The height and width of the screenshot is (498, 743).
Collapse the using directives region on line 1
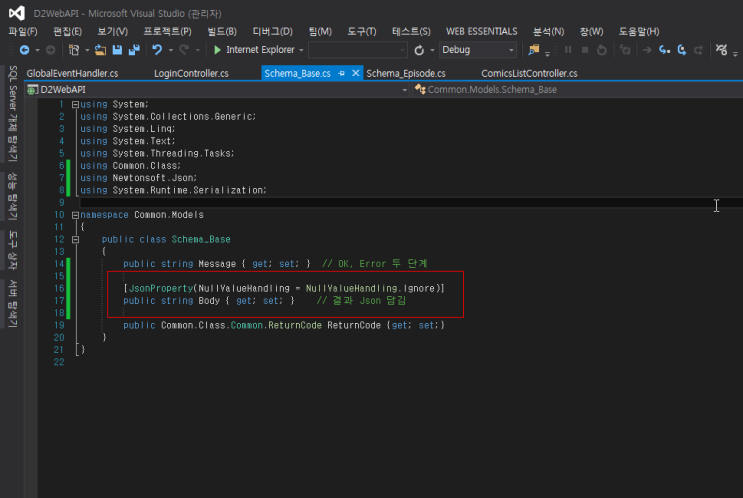pyautogui.click(x=75, y=104)
